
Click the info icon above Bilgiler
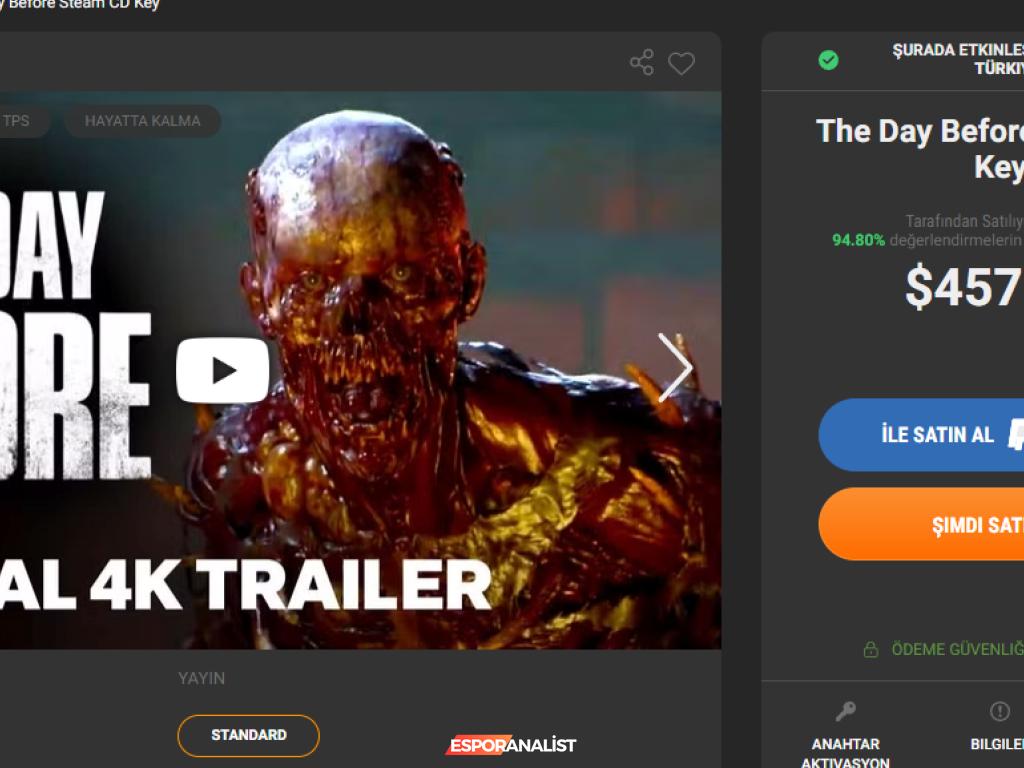pos(999,712)
